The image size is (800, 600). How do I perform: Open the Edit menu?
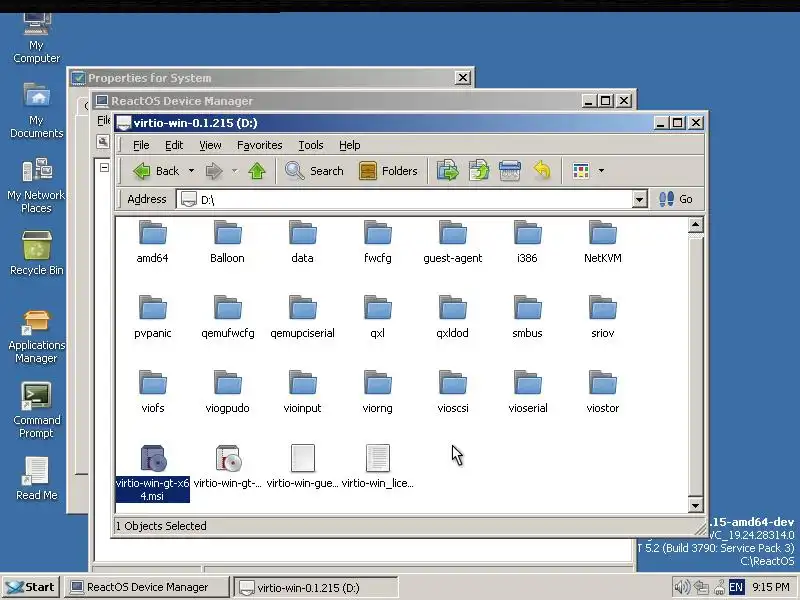coord(174,145)
